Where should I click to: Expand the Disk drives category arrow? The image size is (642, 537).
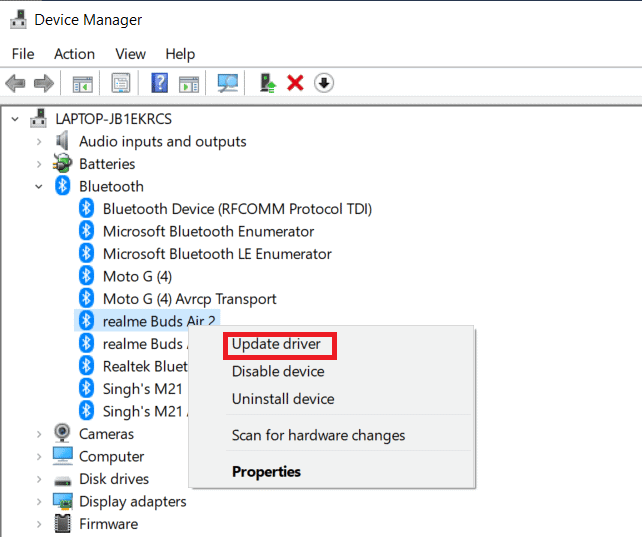pos(39,479)
